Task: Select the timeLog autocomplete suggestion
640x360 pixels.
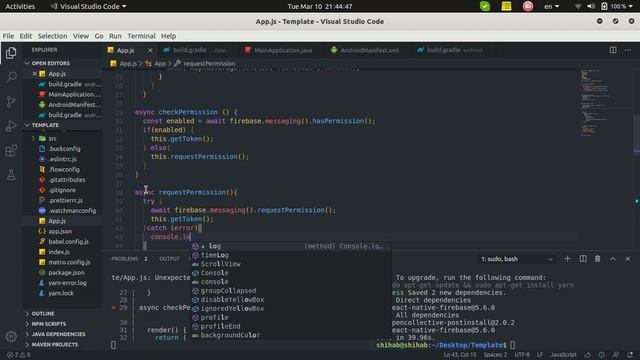Action: [x=291, y=255]
